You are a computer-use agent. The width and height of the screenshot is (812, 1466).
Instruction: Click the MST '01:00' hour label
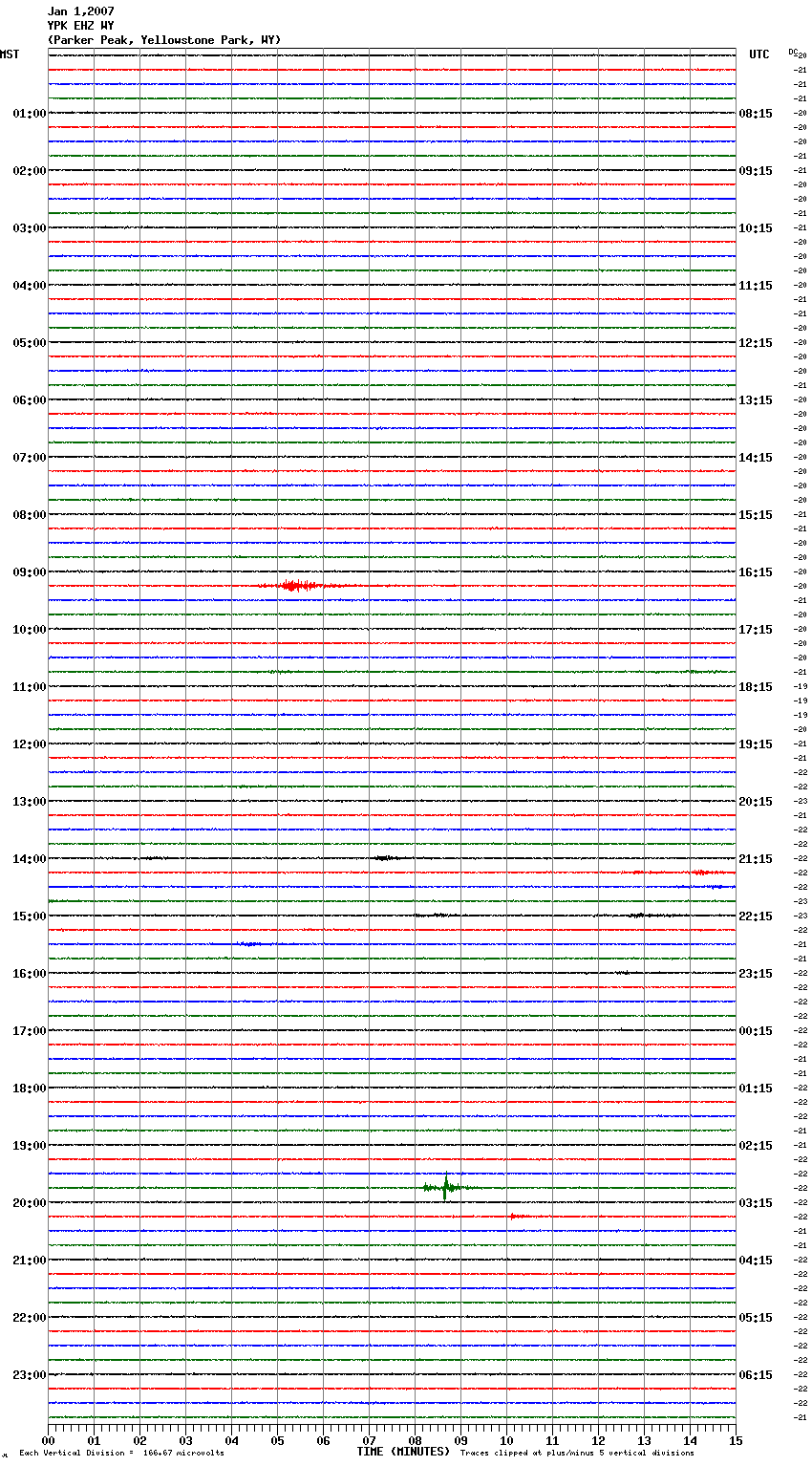coord(30,114)
